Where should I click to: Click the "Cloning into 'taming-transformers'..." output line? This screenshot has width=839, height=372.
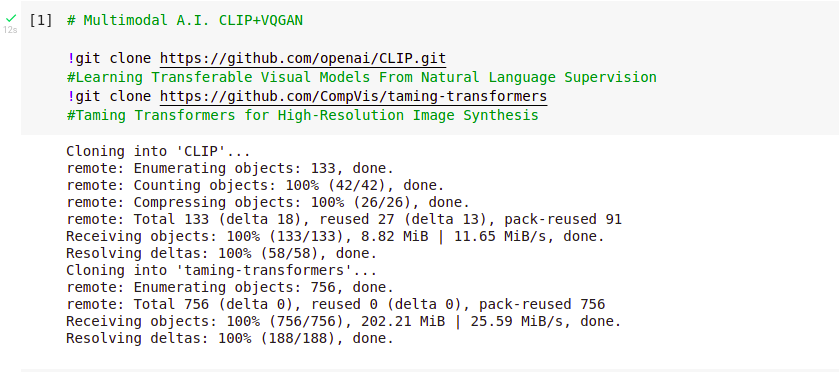tap(222, 270)
